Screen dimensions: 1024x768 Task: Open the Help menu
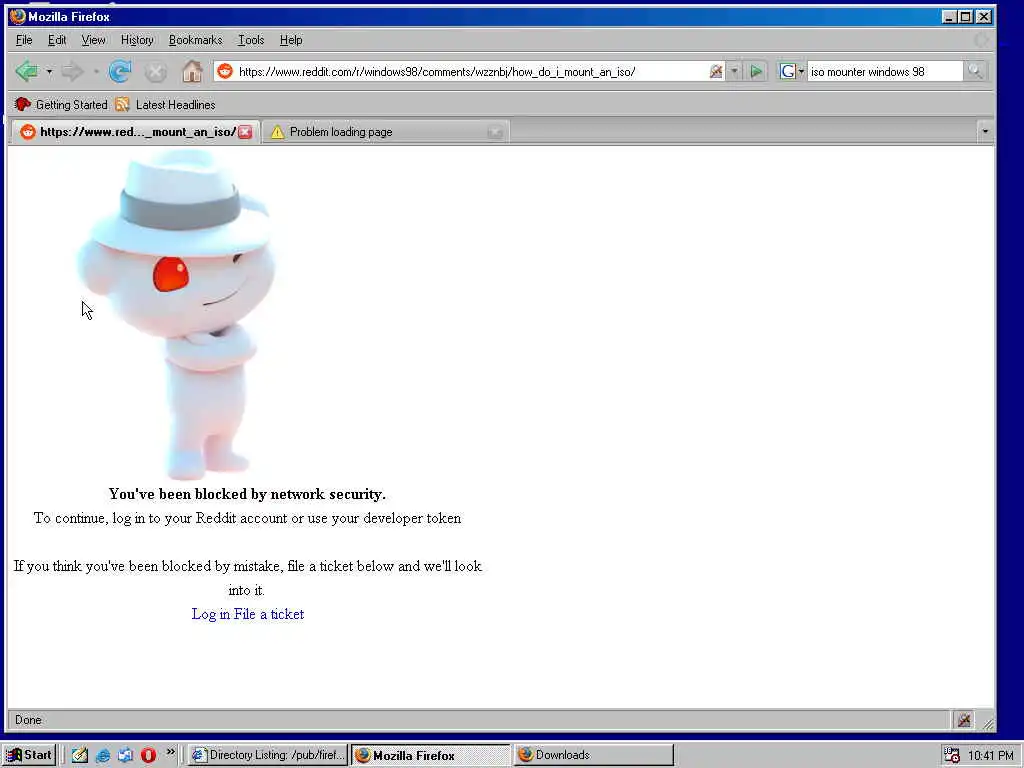[291, 40]
